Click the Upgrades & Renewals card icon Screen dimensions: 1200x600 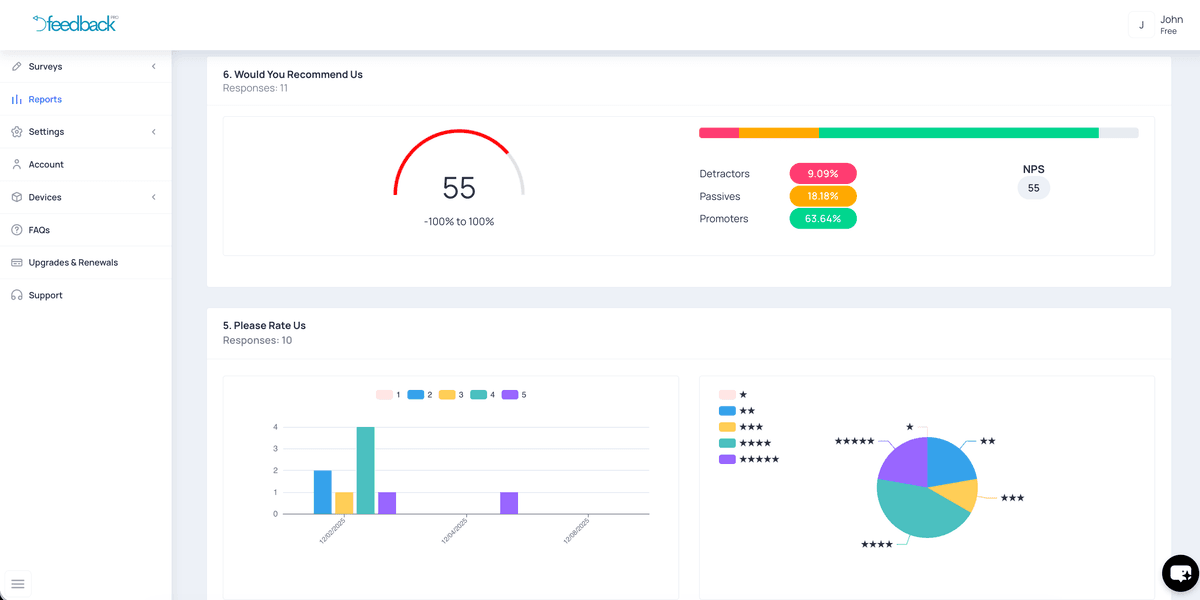point(17,263)
